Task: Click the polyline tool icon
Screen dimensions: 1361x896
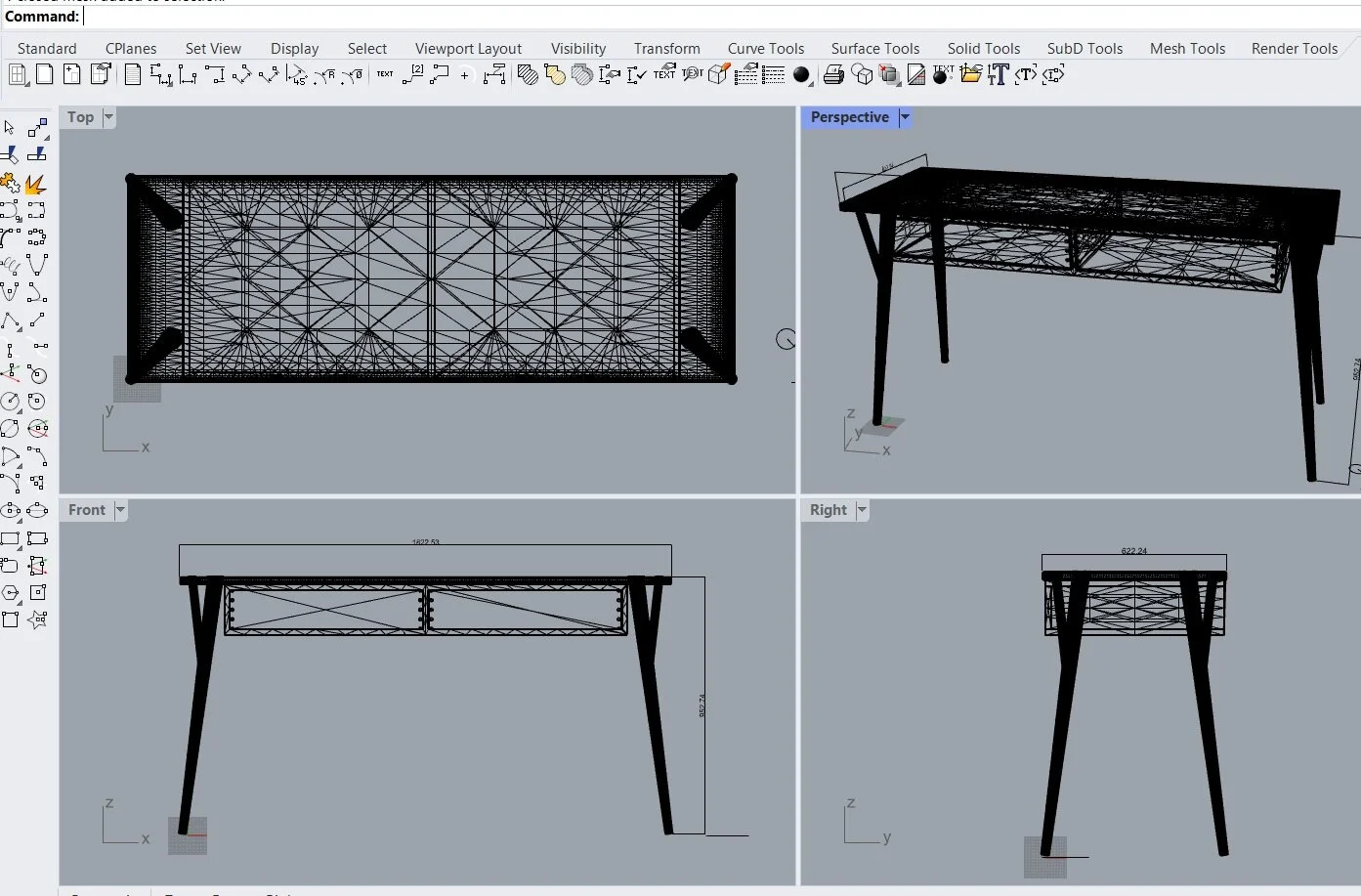Action: click(x=10, y=320)
